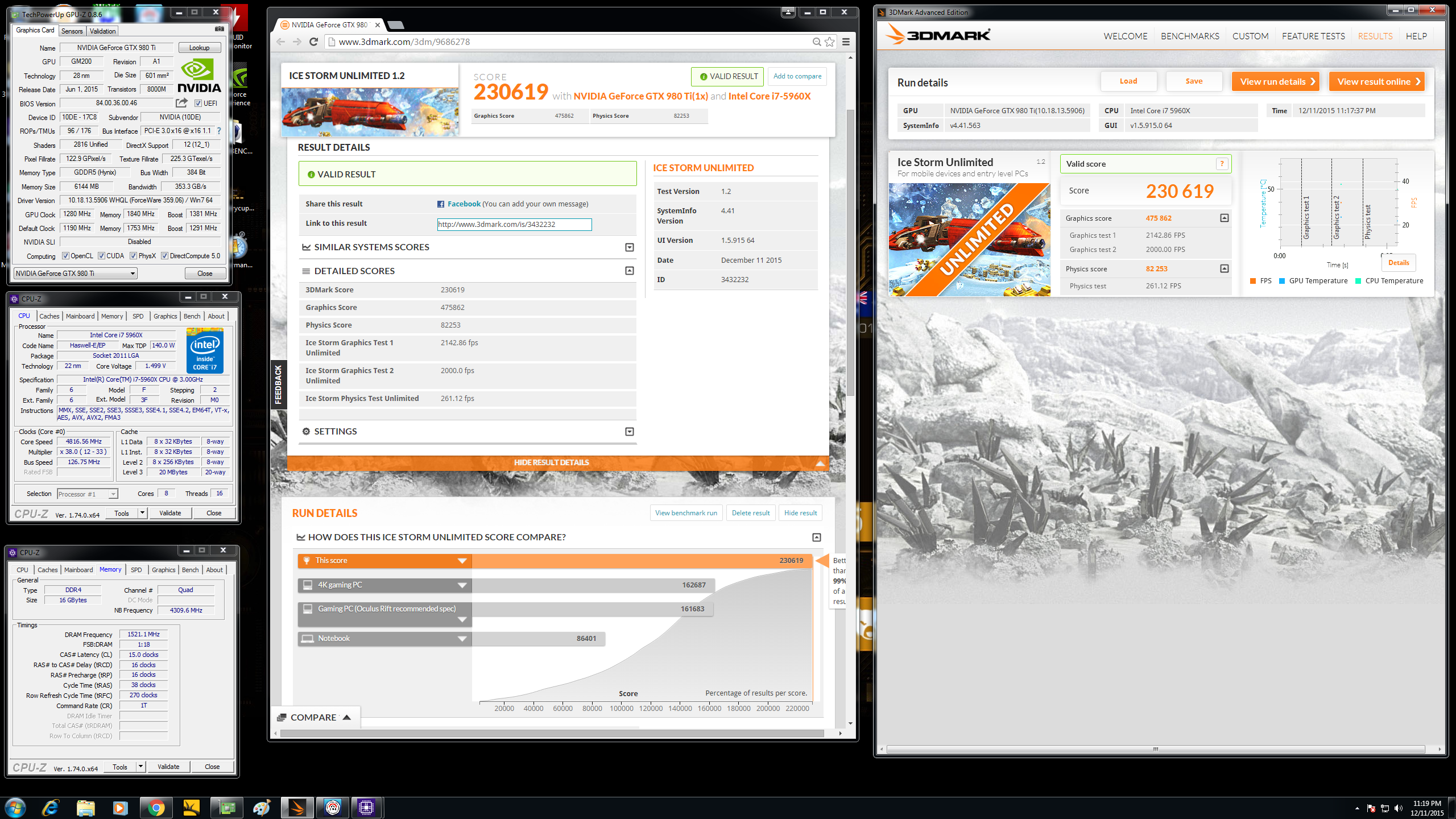Click Add to compare on result page

tap(797, 76)
